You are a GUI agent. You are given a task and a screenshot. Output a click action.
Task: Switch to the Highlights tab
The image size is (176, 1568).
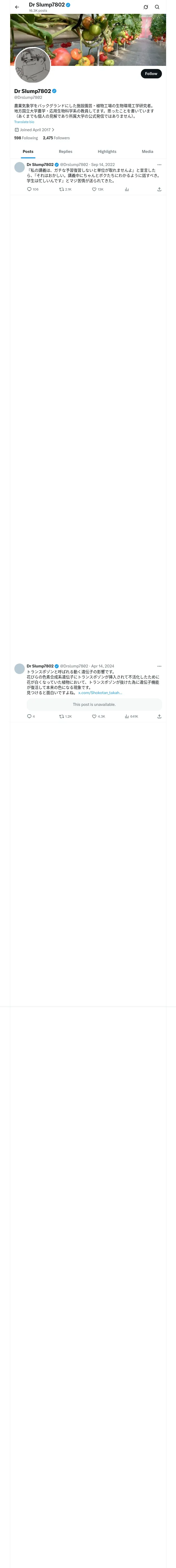click(107, 152)
